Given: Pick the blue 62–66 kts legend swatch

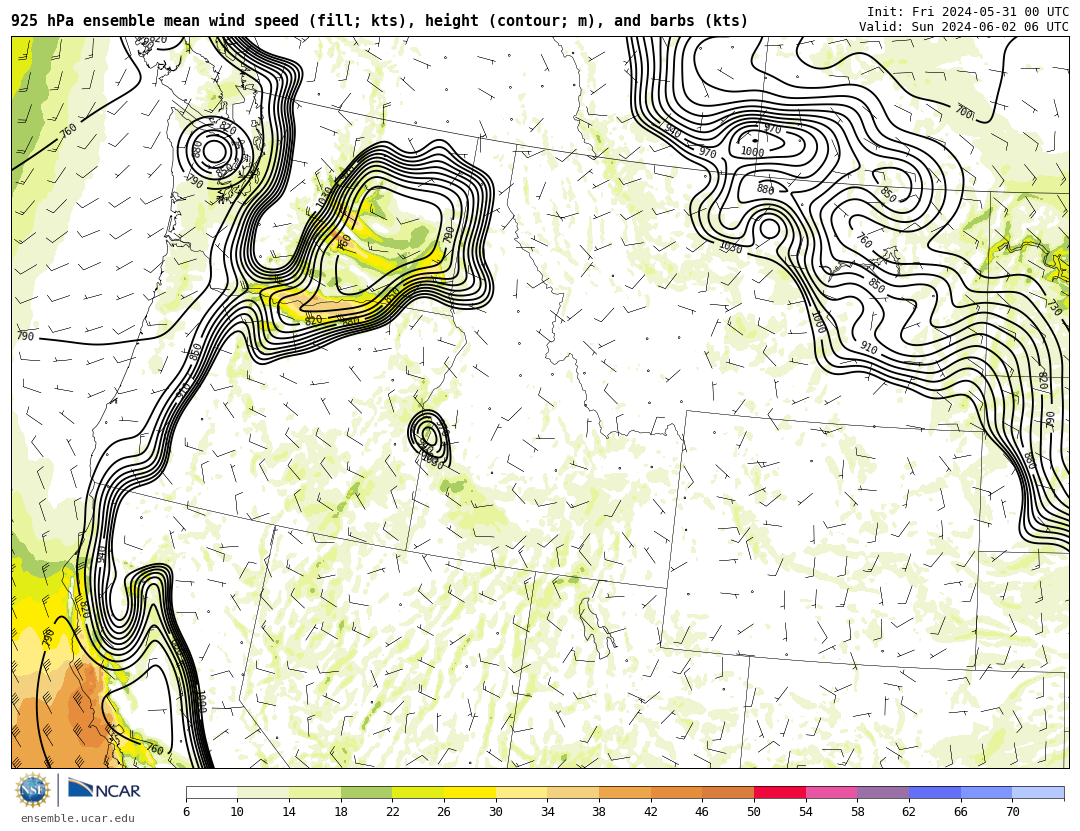Looking at the screenshot, I should (x=935, y=792).
